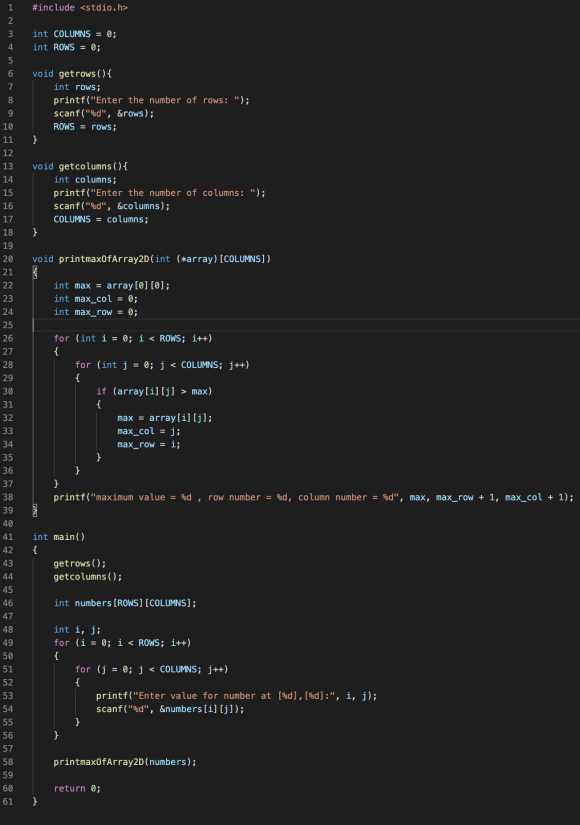Click the scanf("%d", &columns); statement
Screen dimensions: 580x825
pyautogui.click(x=112, y=206)
